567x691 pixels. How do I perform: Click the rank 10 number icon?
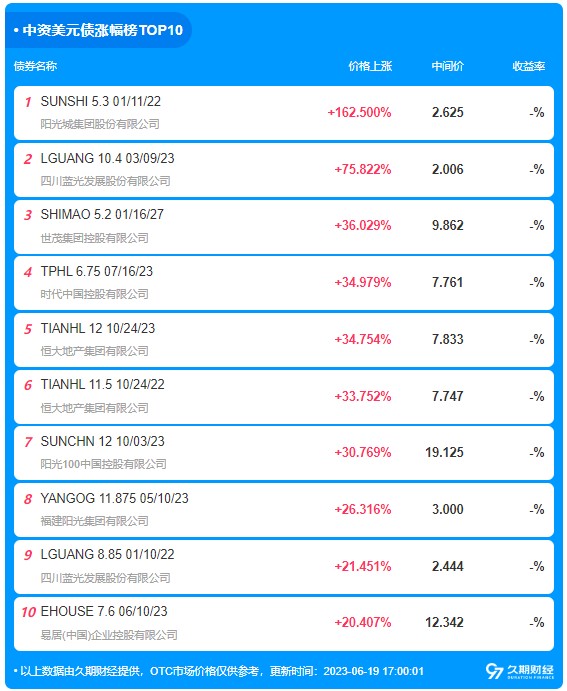click(28, 612)
